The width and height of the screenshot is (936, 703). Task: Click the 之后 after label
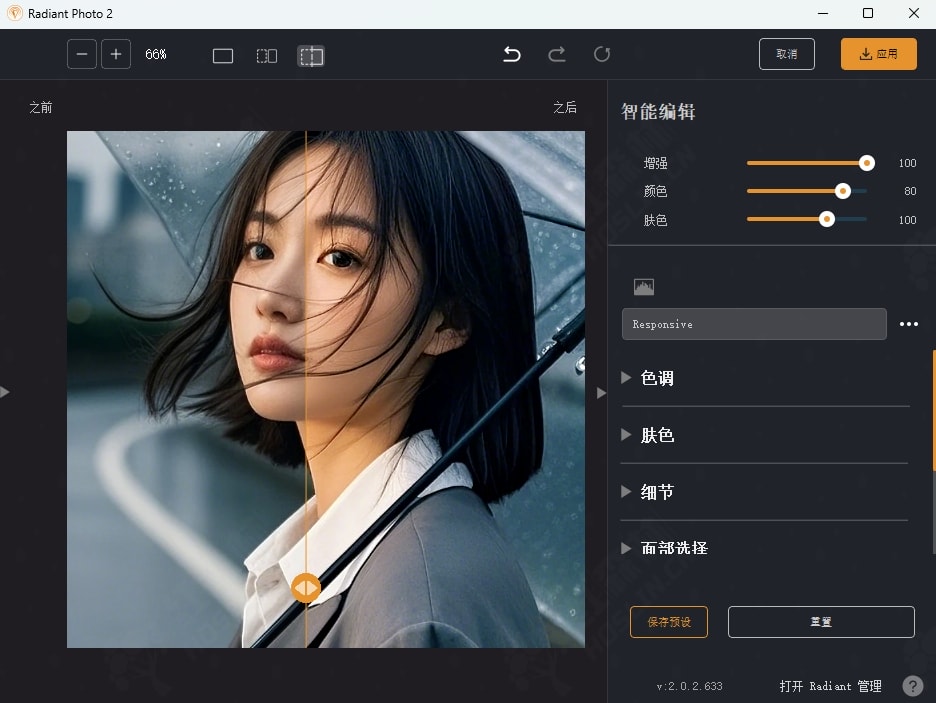565,107
